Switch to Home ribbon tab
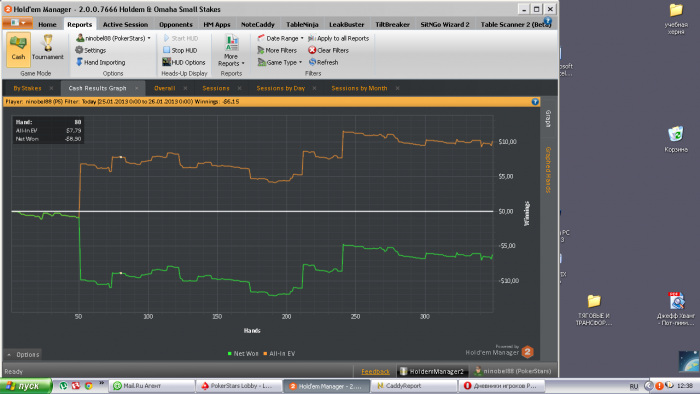Screen dimensions: 700x394 [47, 25]
